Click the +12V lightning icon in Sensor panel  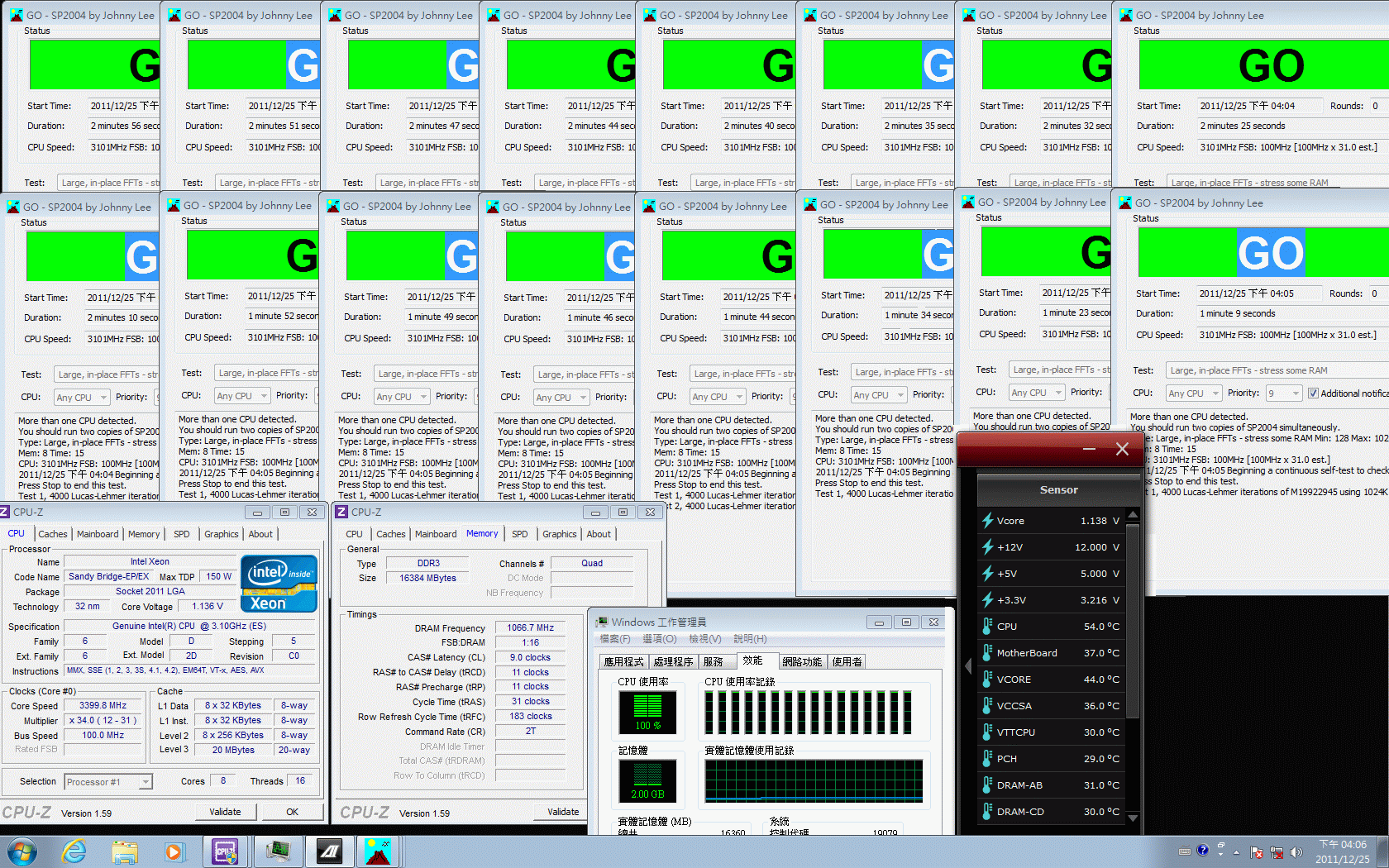click(987, 547)
